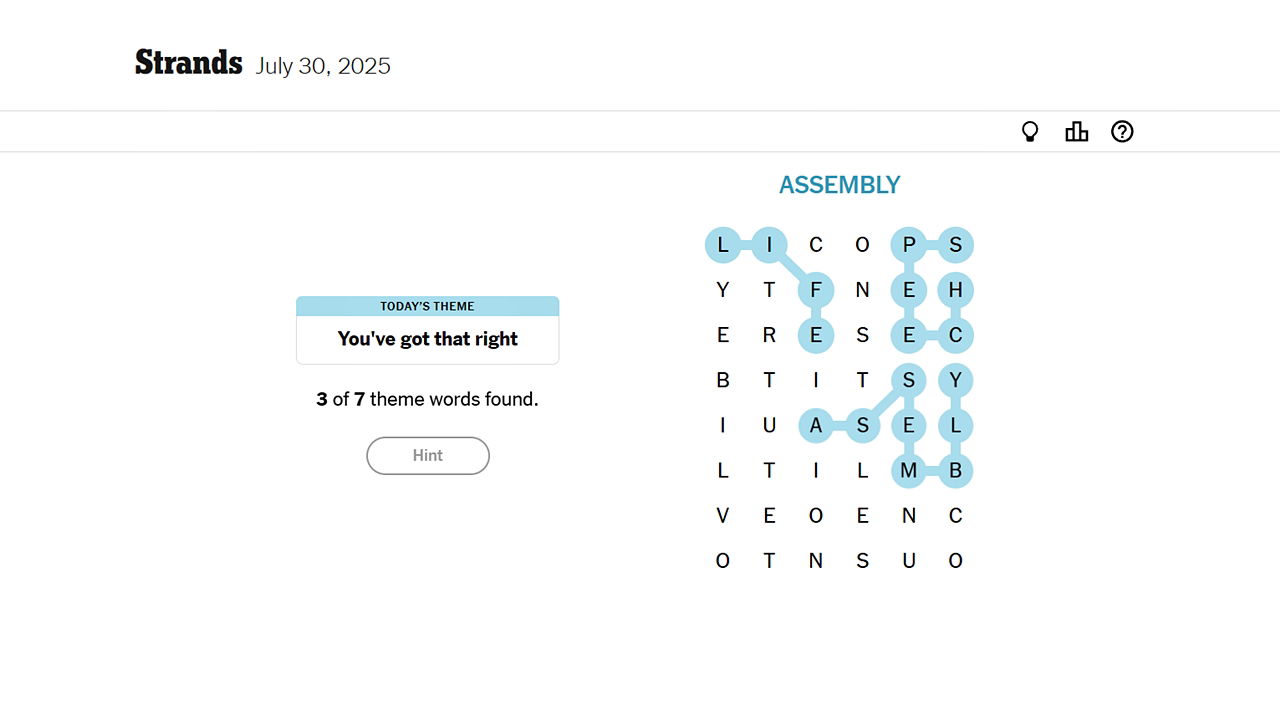
Task: Select the circled letter H on the right
Action: coord(955,290)
